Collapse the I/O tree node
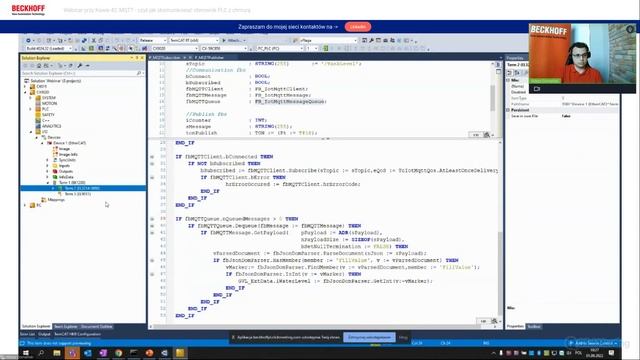This screenshot has width=640, height=360. pyautogui.click(x=31, y=132)
